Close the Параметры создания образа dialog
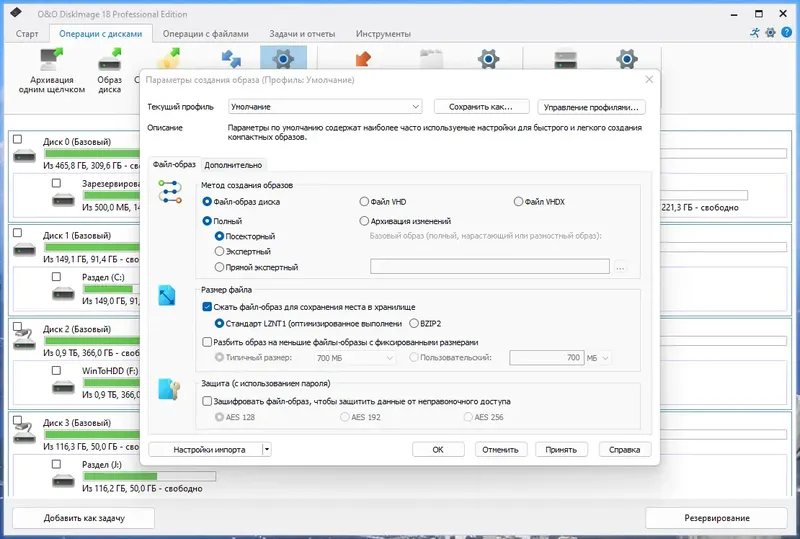The height and width of the screenshot is (539, 800). tap(649, 79)
